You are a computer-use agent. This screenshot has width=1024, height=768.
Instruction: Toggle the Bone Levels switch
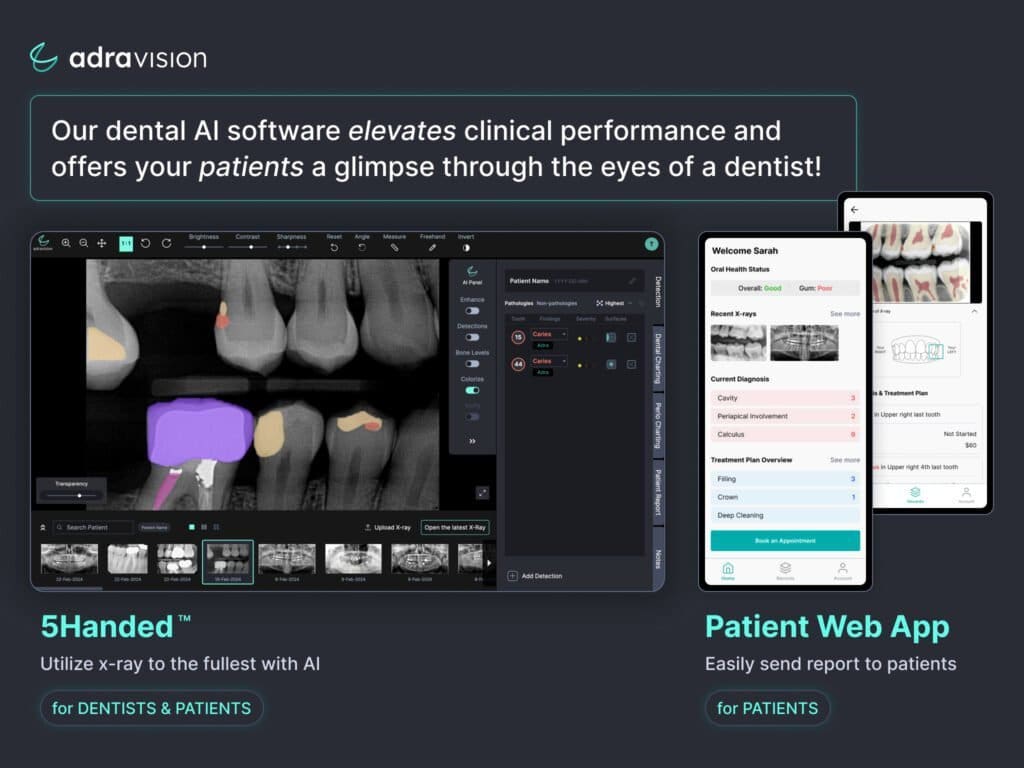coord(472,364)
